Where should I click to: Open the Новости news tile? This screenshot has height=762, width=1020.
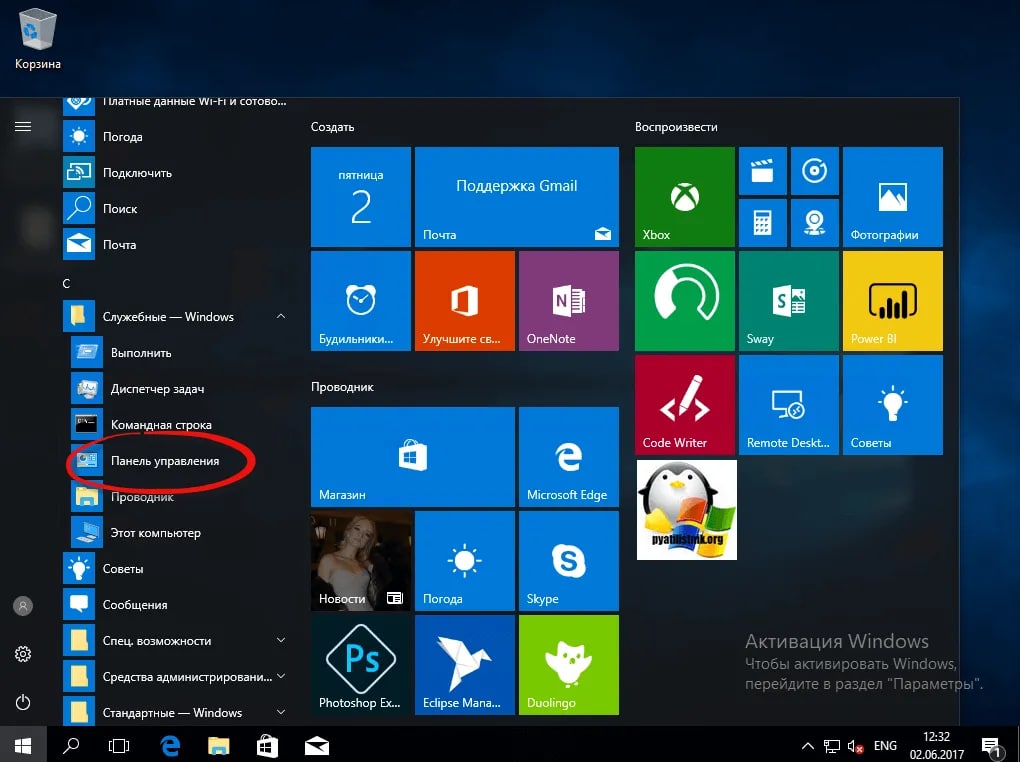click(360, 561)
